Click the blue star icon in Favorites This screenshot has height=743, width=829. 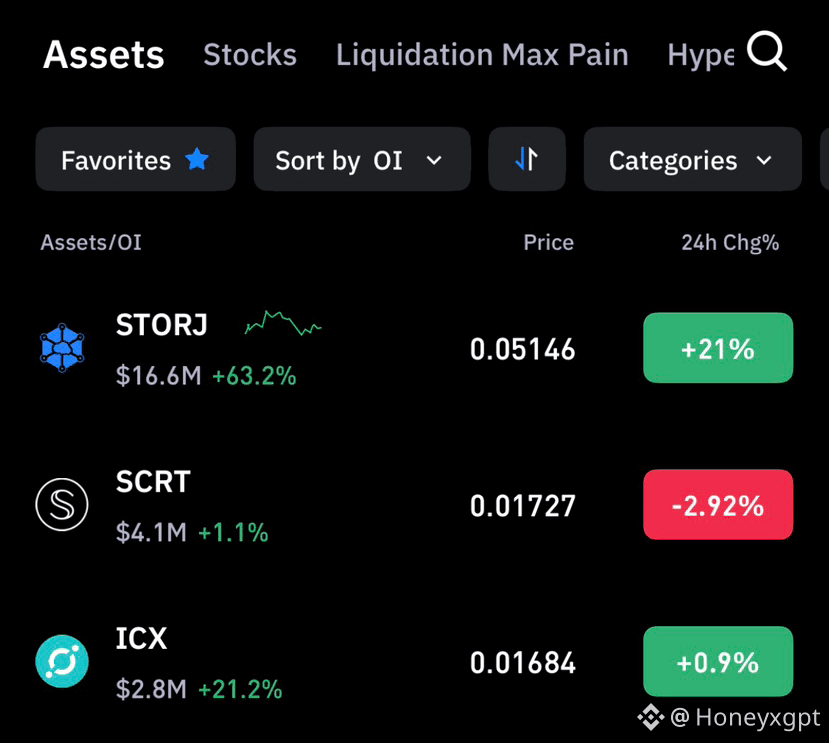coord(197,159)
